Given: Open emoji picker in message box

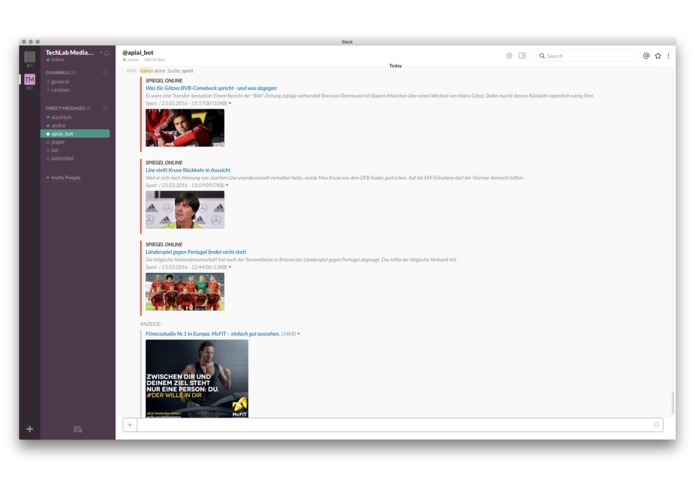Looking at the screenshot, I should pos(656,425).
